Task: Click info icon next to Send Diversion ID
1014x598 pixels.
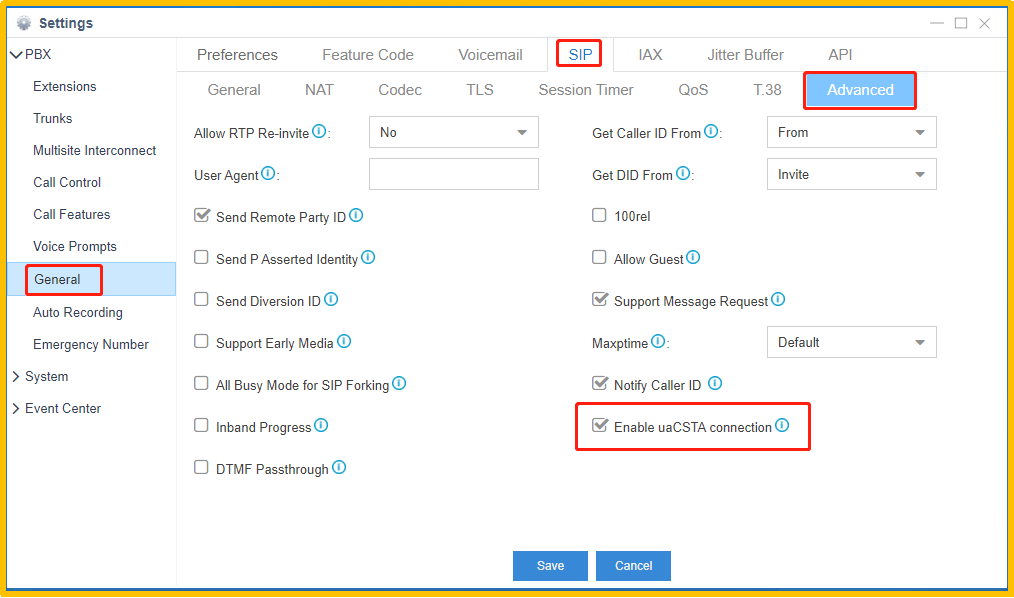Action: [x=331, y=299]
